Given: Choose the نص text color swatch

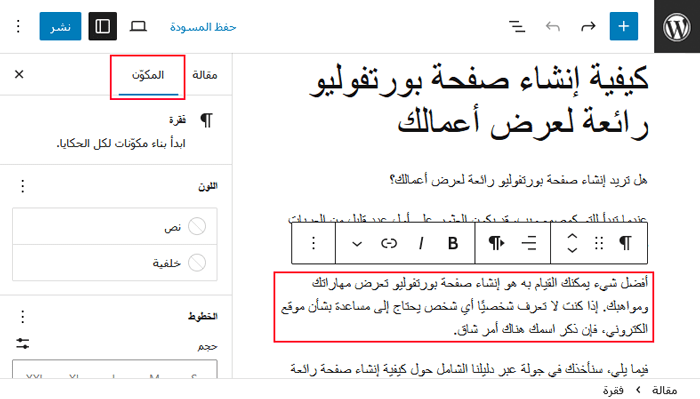Looking at the screenshot, I should [x=115, y=226].
